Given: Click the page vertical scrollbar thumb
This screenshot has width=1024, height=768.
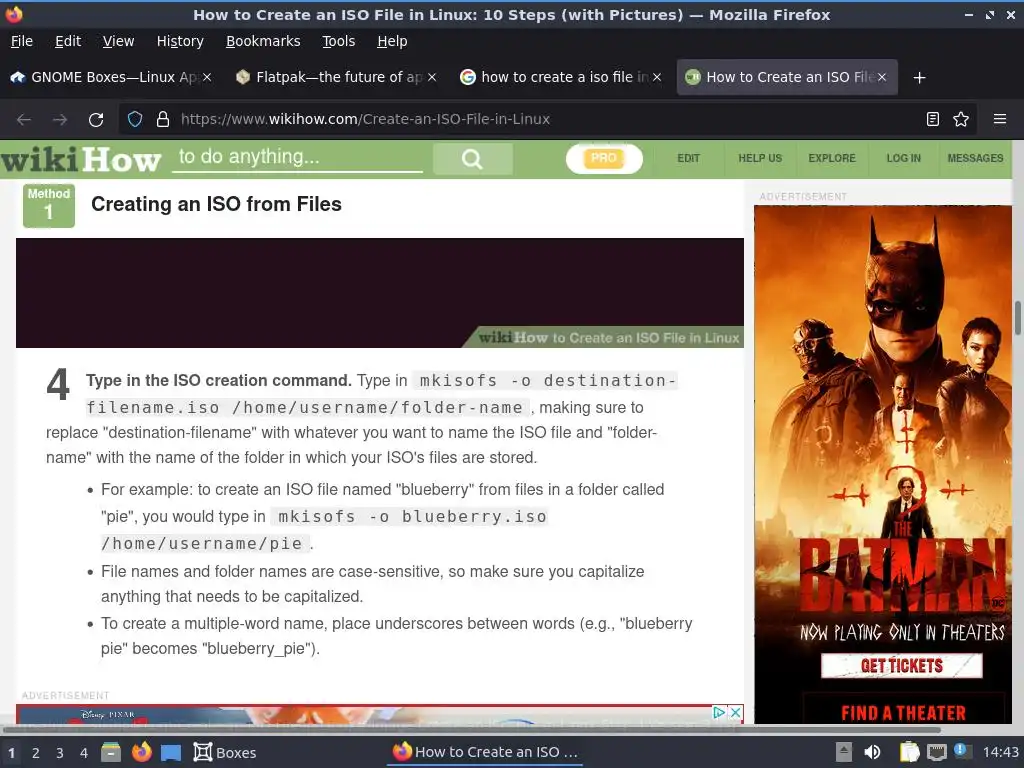Looking at the screenshot, I should pyautogui.click(x=1017, y=318).
